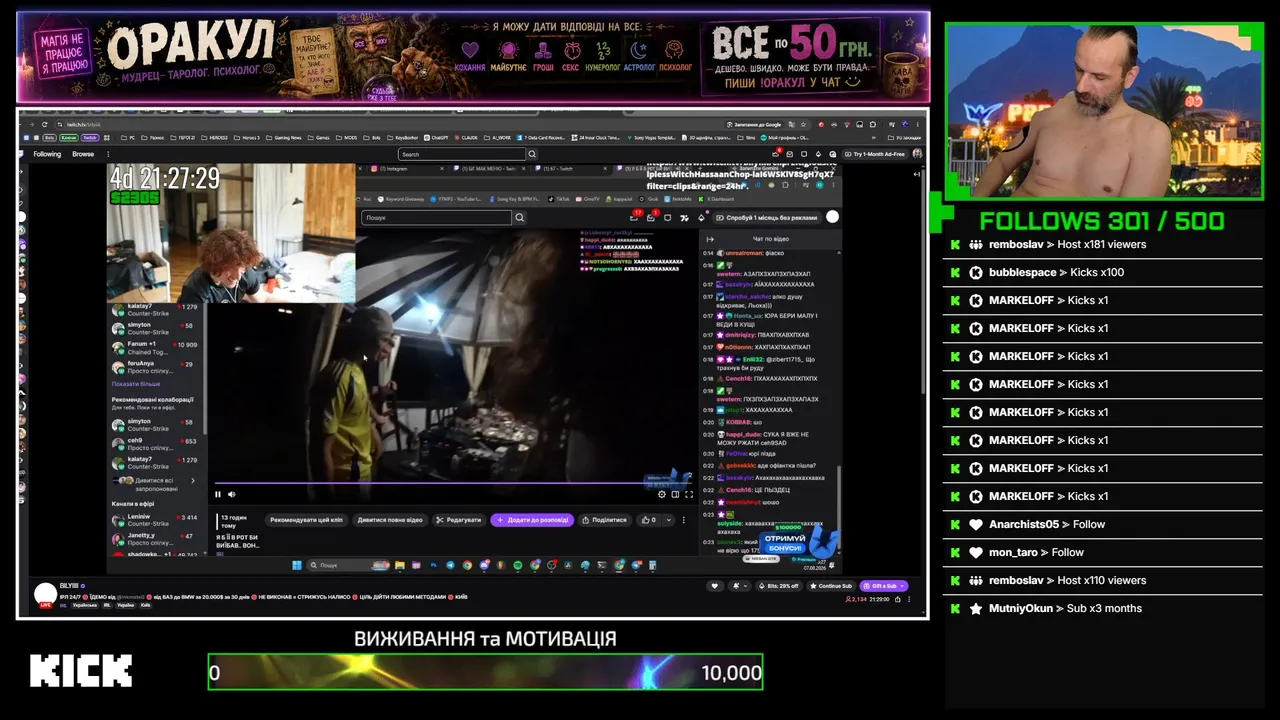This screenshot has height=720, width=1280.
Task: Toggle fullscreen on the clip player
Action: pos(689,494)
